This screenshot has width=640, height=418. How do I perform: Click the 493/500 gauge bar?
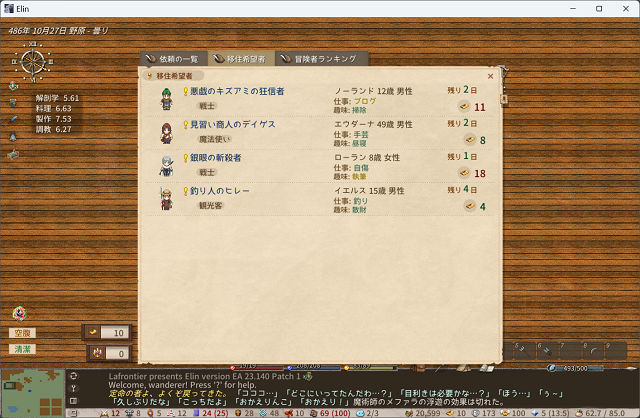click(x=576, y=368)
